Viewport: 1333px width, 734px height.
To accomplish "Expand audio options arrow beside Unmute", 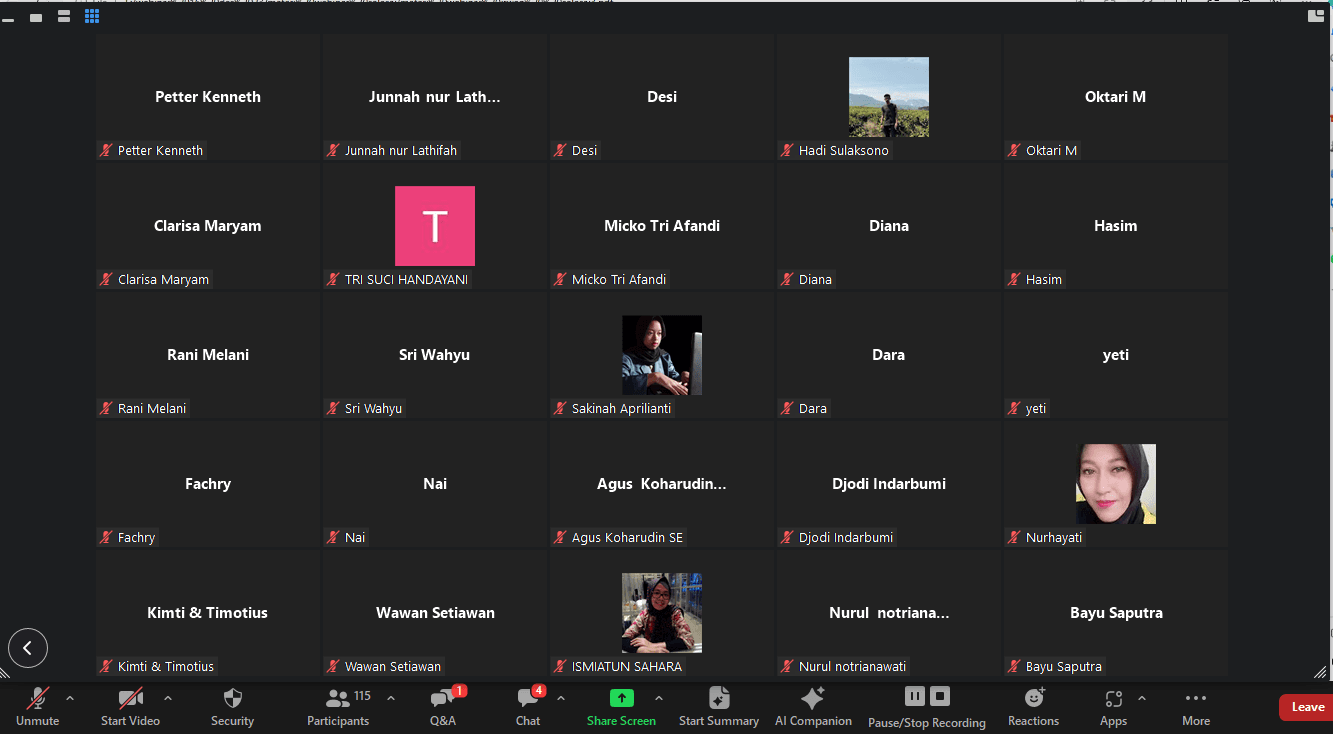I will click(70, 698).
